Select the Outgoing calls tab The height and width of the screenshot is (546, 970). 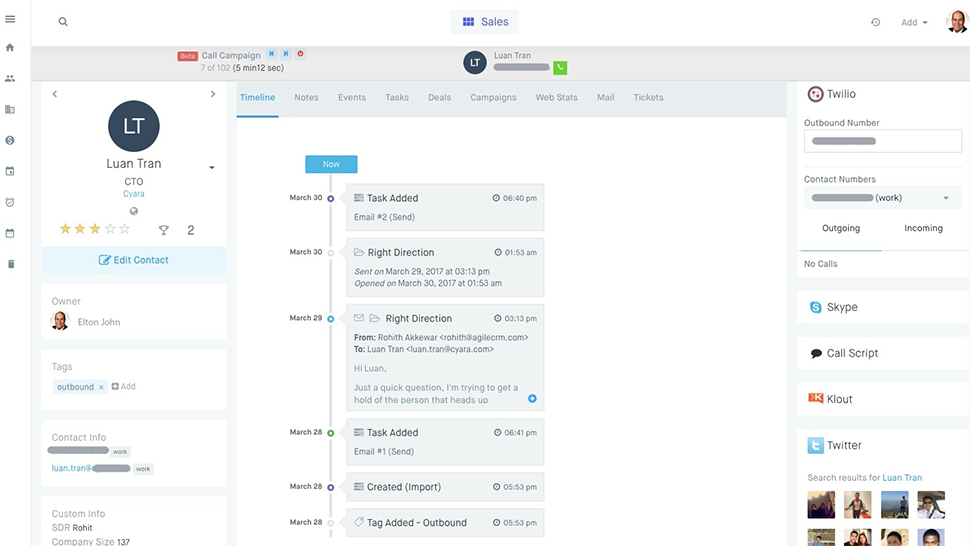[x=841, y=228]
